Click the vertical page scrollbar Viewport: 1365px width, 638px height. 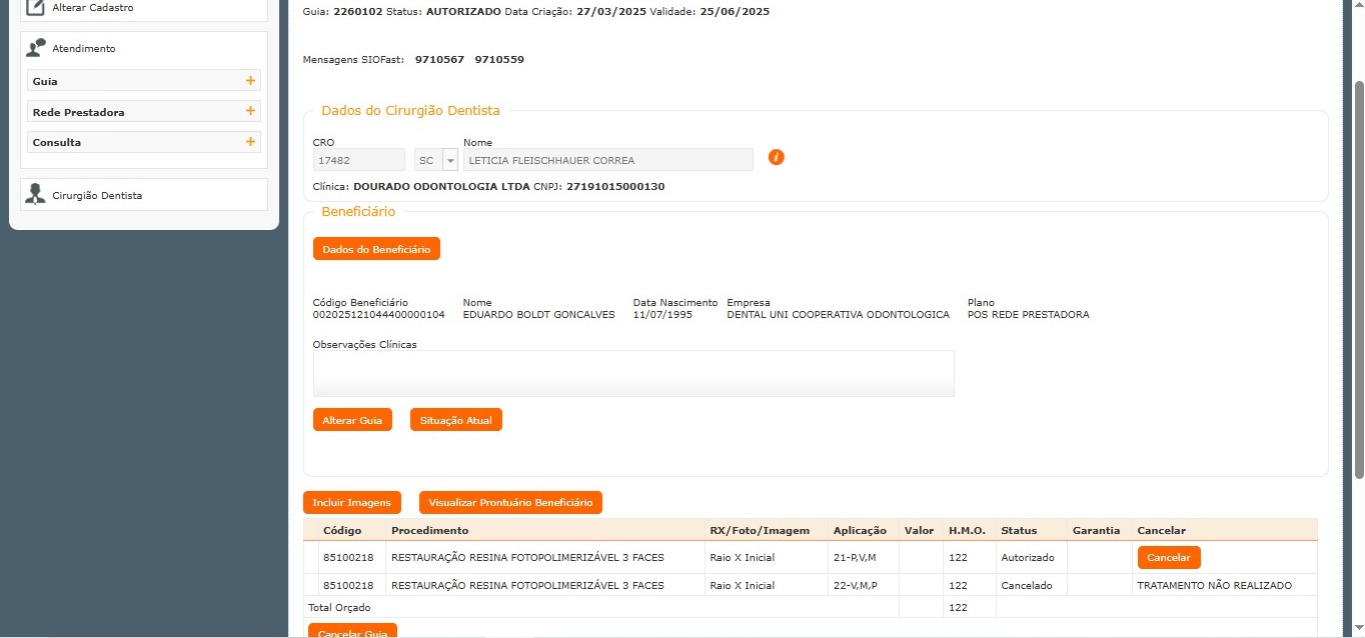tap(1357, 280)
